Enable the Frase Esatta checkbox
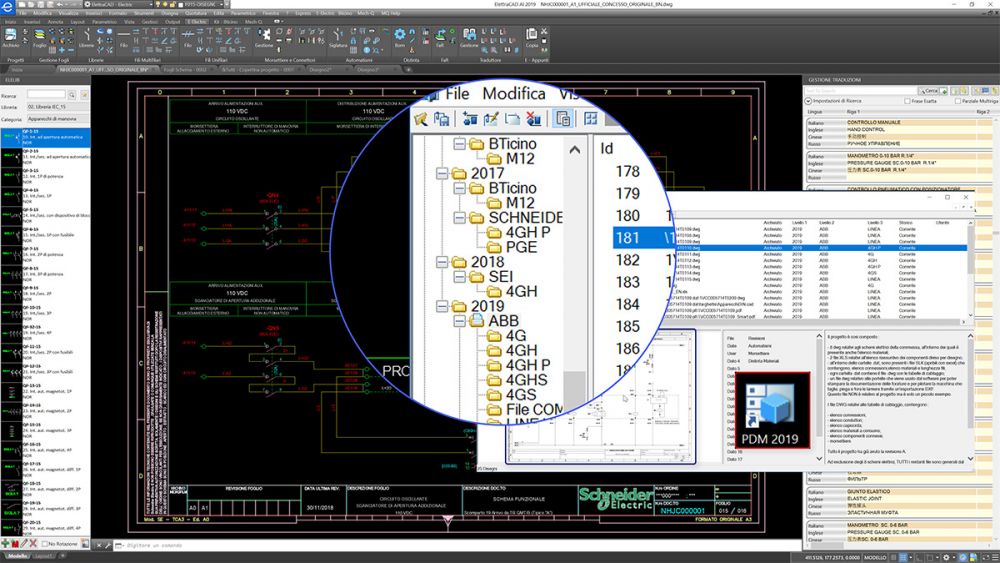Viewport: 1000px width, 563px height. click(907, 101)
